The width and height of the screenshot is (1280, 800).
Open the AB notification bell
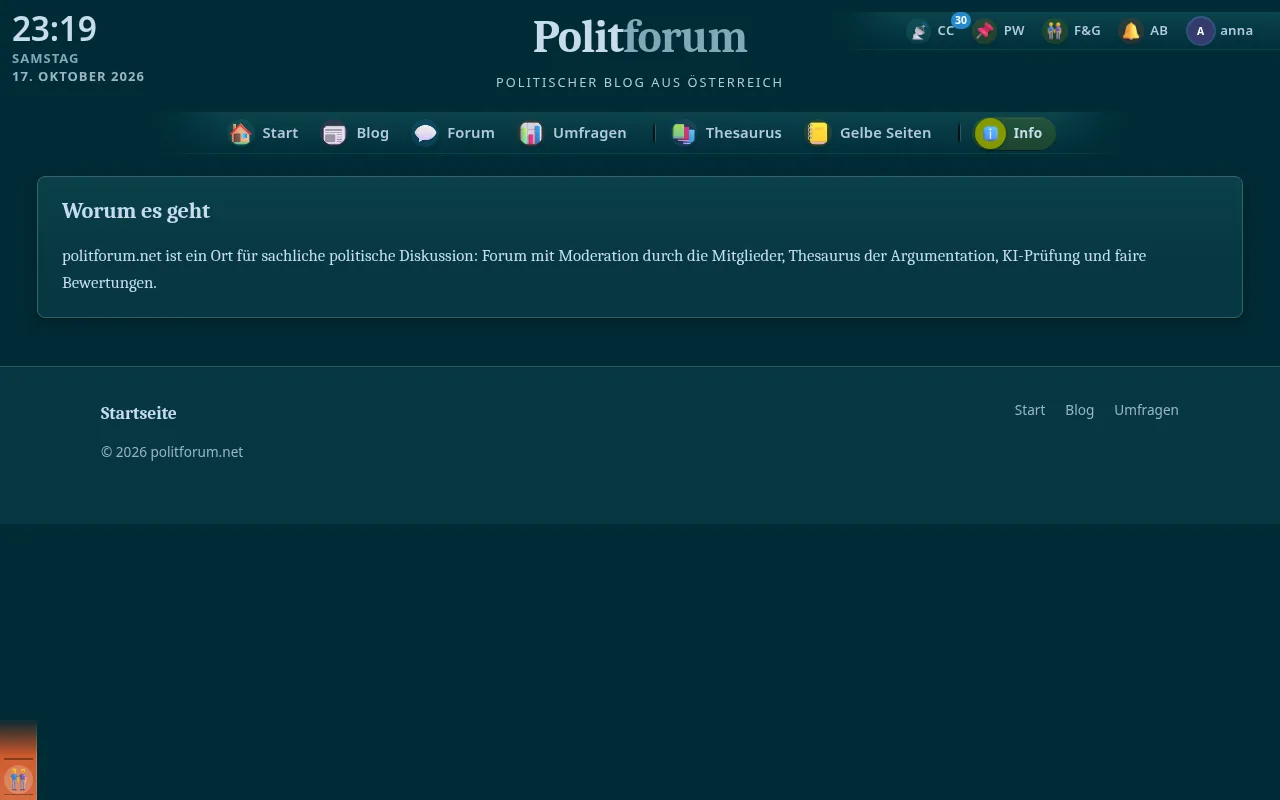(1131, 31)
